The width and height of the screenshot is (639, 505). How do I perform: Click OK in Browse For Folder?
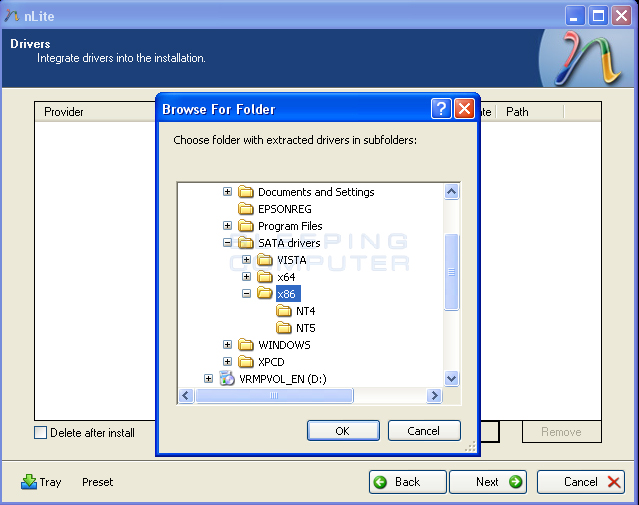pyautogui.click(x=343, y=431)
